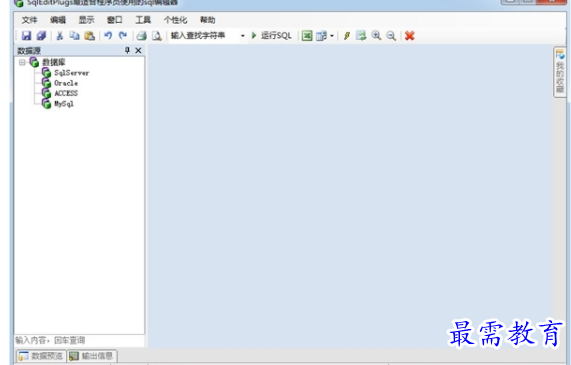
Task: Open the 我的收藏 side panel tab
Action: click(560, 72)
